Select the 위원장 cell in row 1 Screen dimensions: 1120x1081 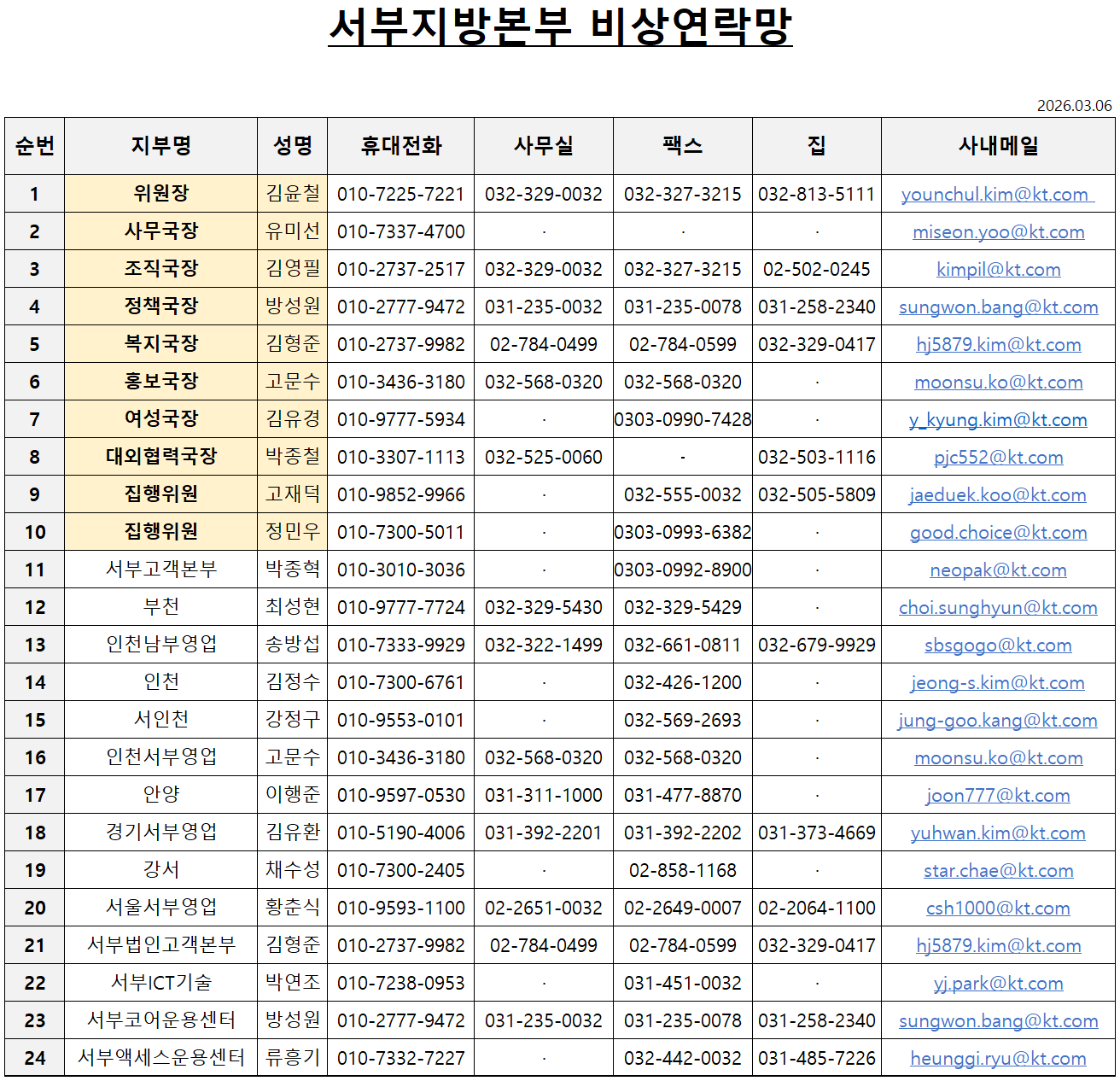pos(160,194)
